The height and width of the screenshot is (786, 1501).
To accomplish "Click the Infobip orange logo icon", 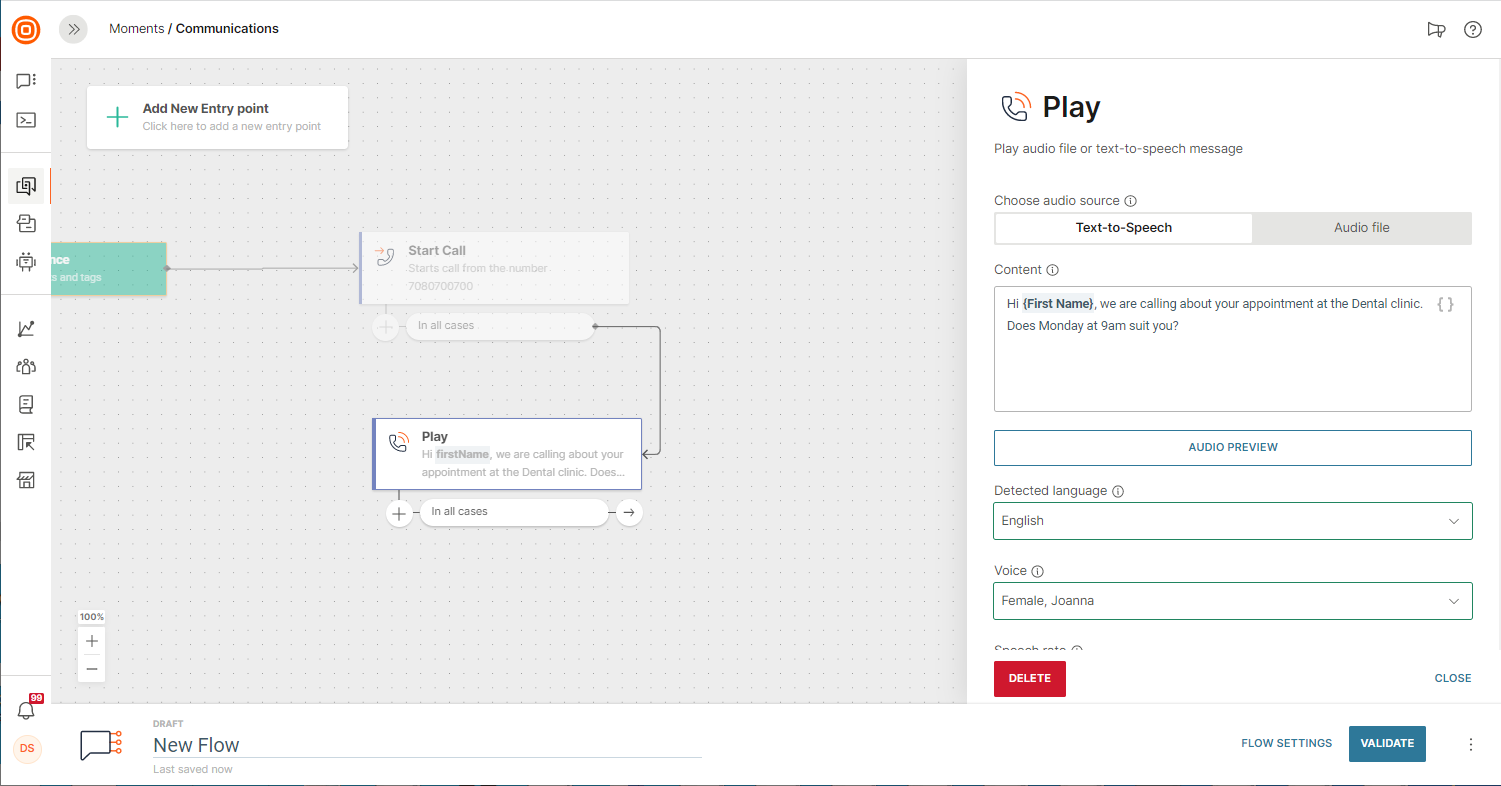I will [x=26, y=30].
